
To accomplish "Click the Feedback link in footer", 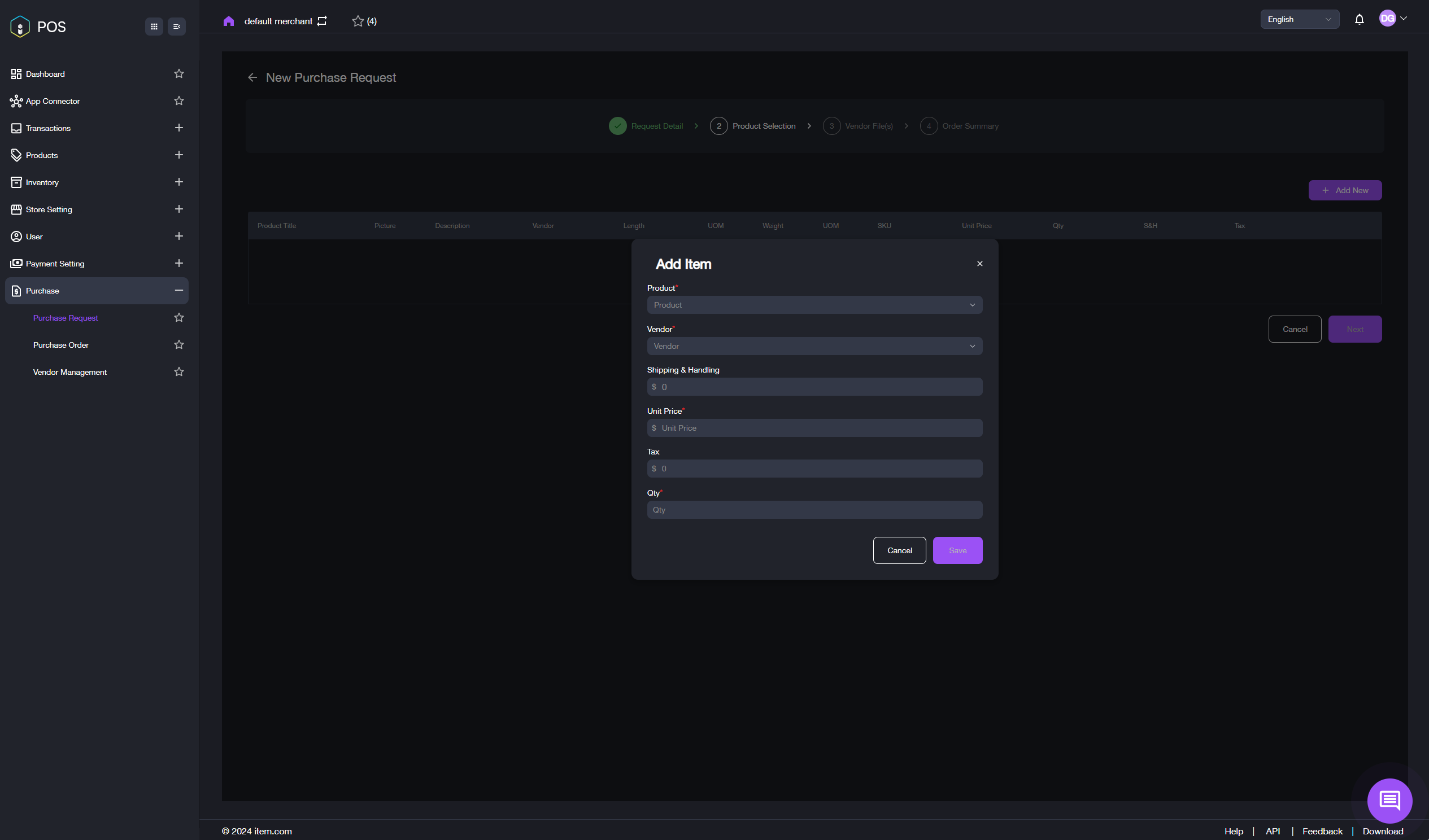I will pyautogui.click(x=1322, y=831).
